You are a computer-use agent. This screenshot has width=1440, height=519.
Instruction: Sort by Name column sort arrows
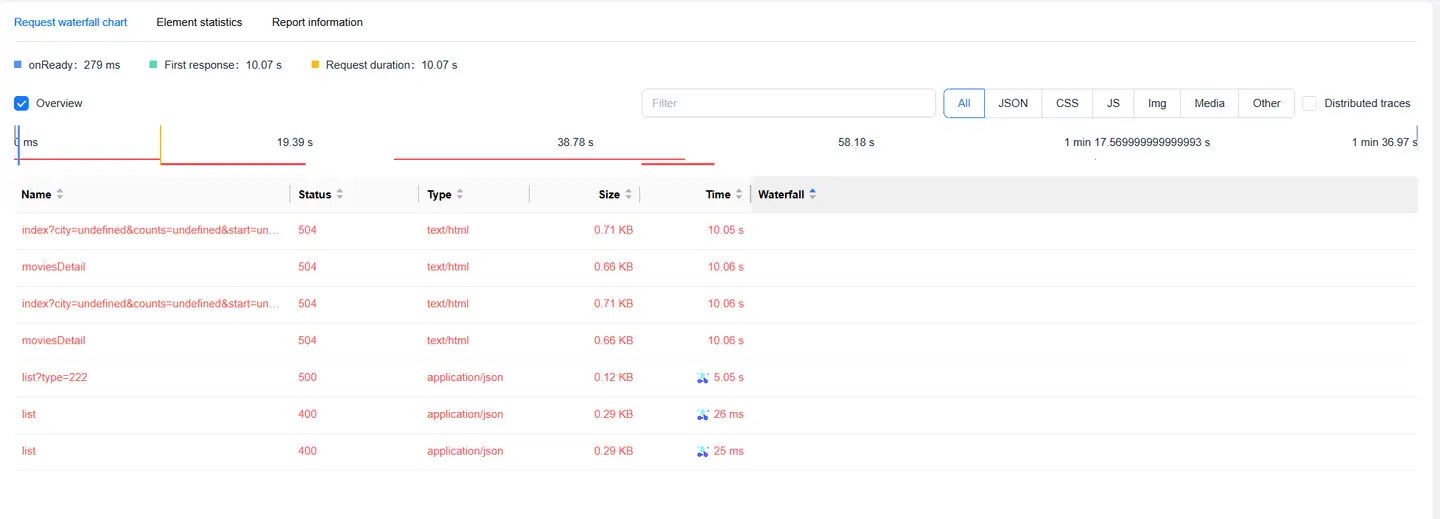tap(60, 195)
